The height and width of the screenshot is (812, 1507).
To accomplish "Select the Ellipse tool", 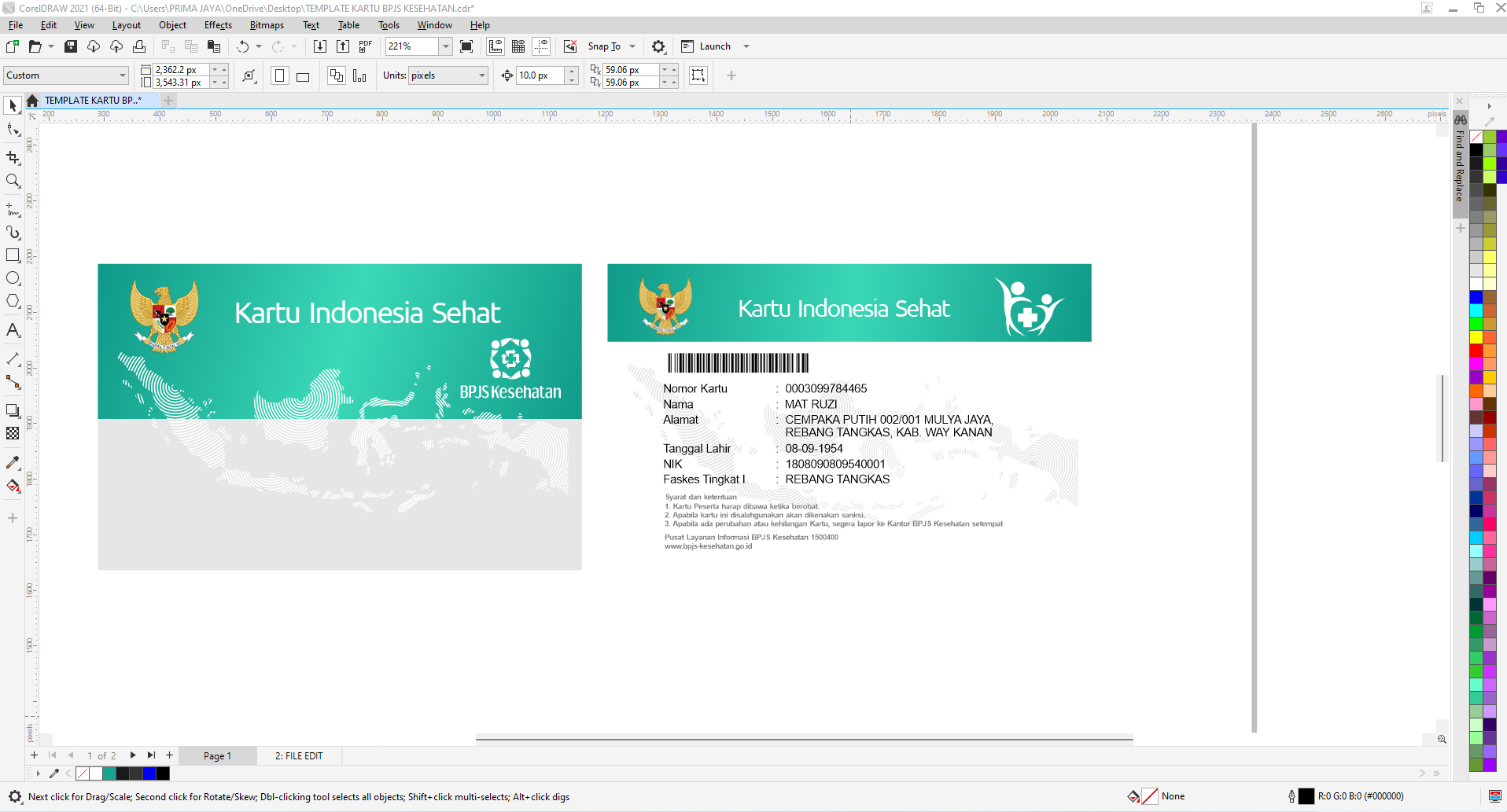I will [13, 278].
